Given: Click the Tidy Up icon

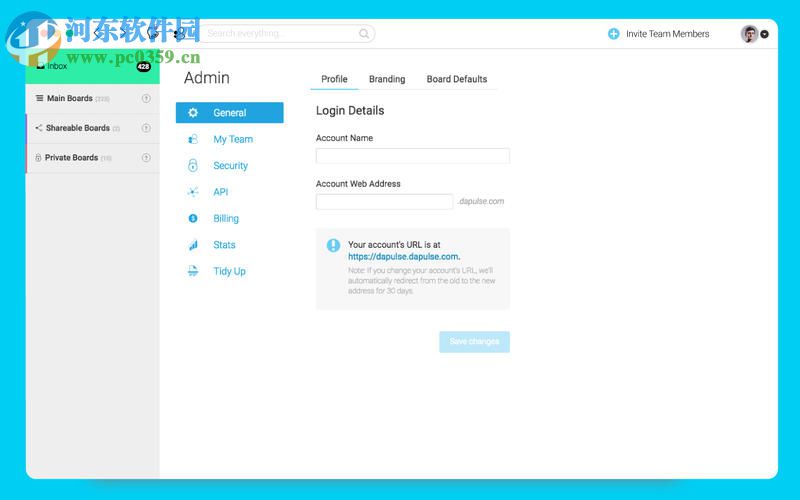Looking at the screenshot, I should click(x=193, y=271).
